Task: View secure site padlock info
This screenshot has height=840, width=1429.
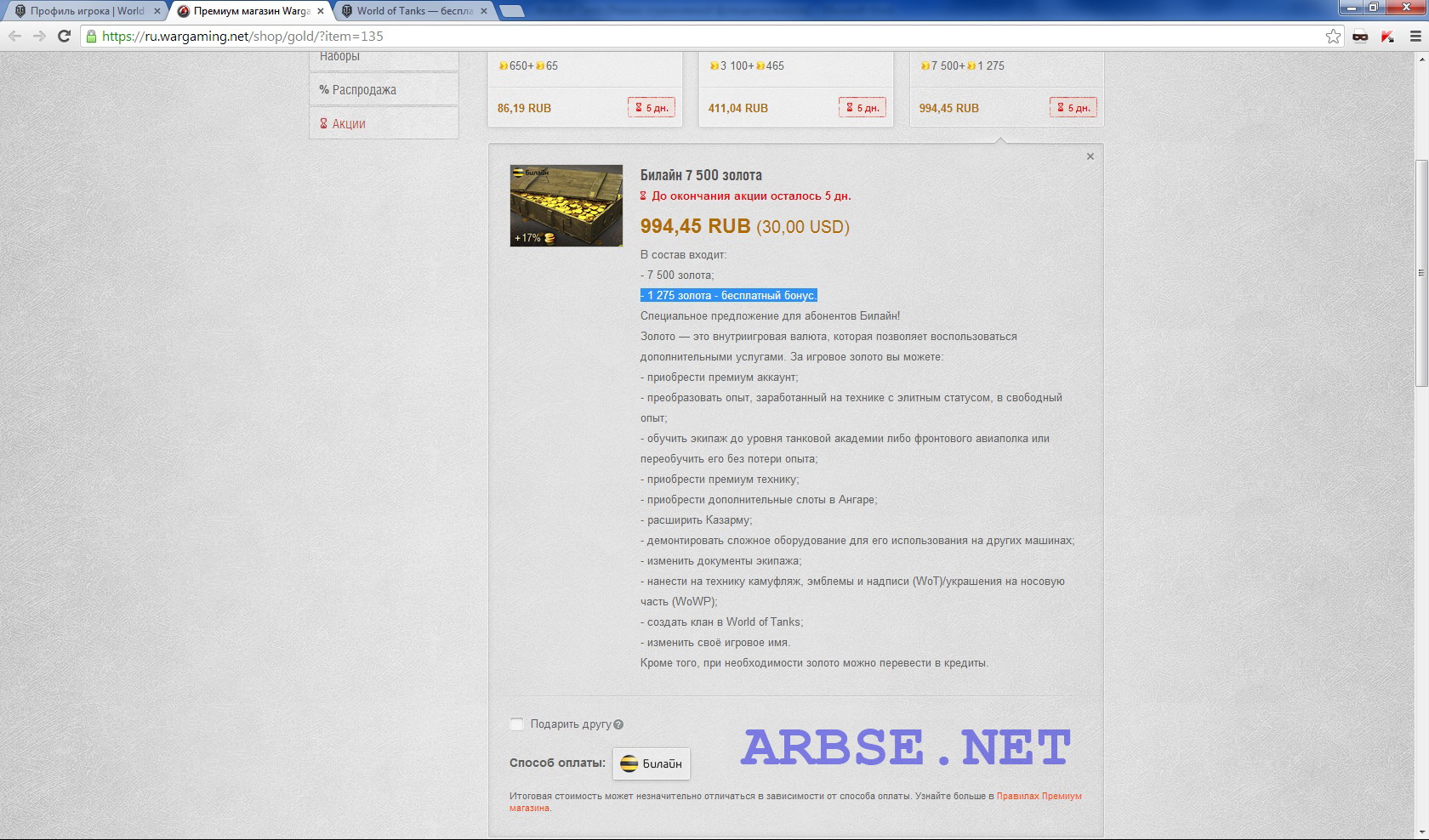Action: [91, 36]
